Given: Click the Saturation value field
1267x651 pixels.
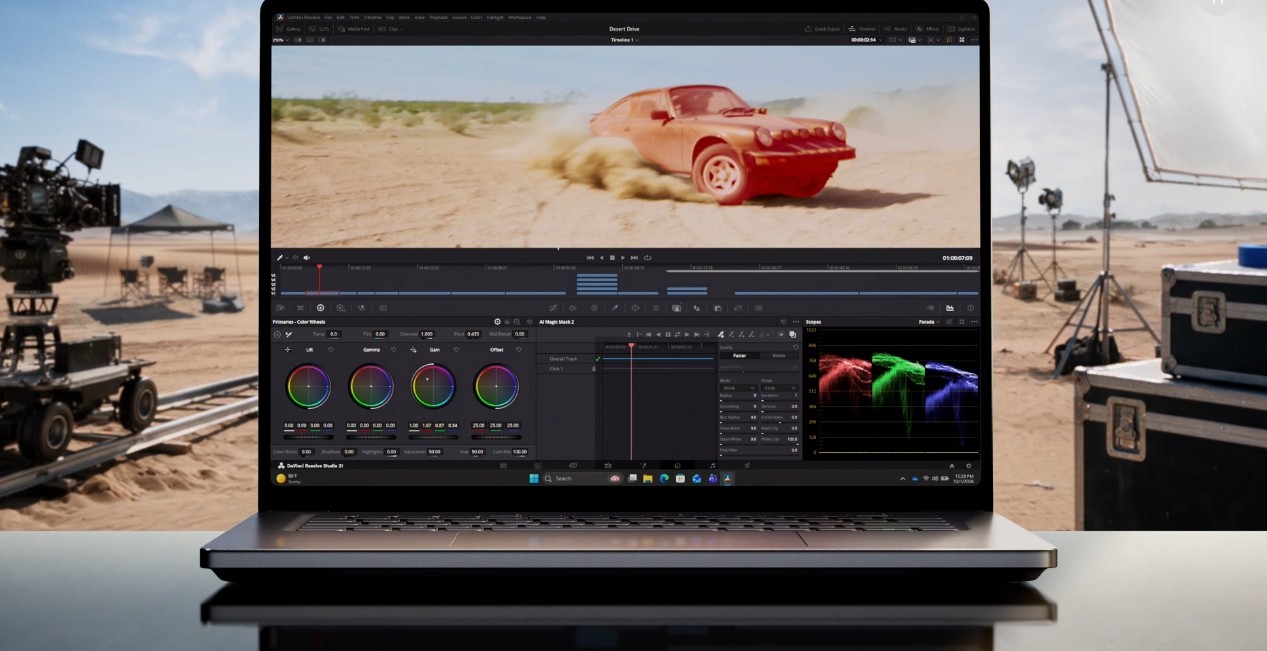Looking at the screenshot, I should 434,451.
